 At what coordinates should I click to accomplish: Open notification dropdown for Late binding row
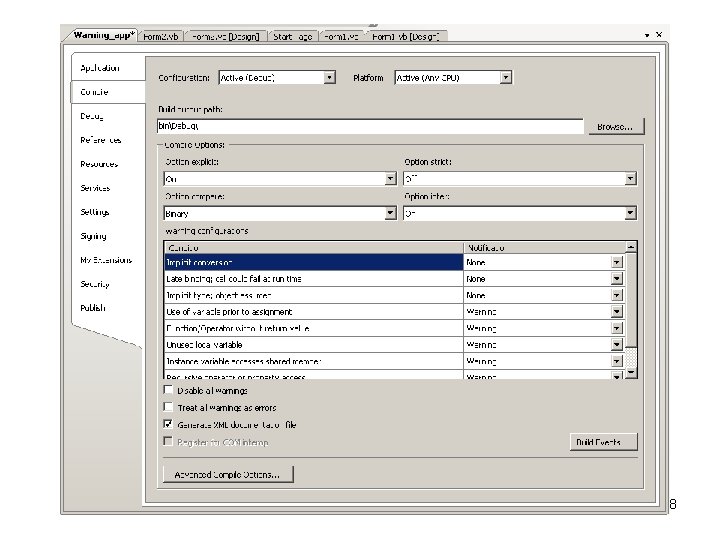617,279
